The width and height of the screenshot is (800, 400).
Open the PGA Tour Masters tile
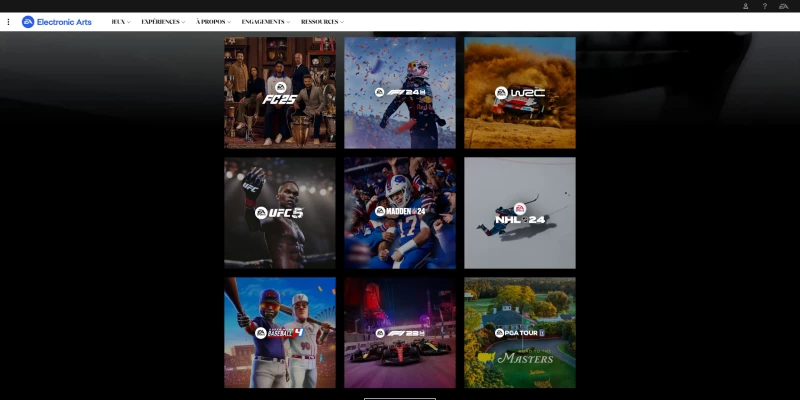[520, 333]
